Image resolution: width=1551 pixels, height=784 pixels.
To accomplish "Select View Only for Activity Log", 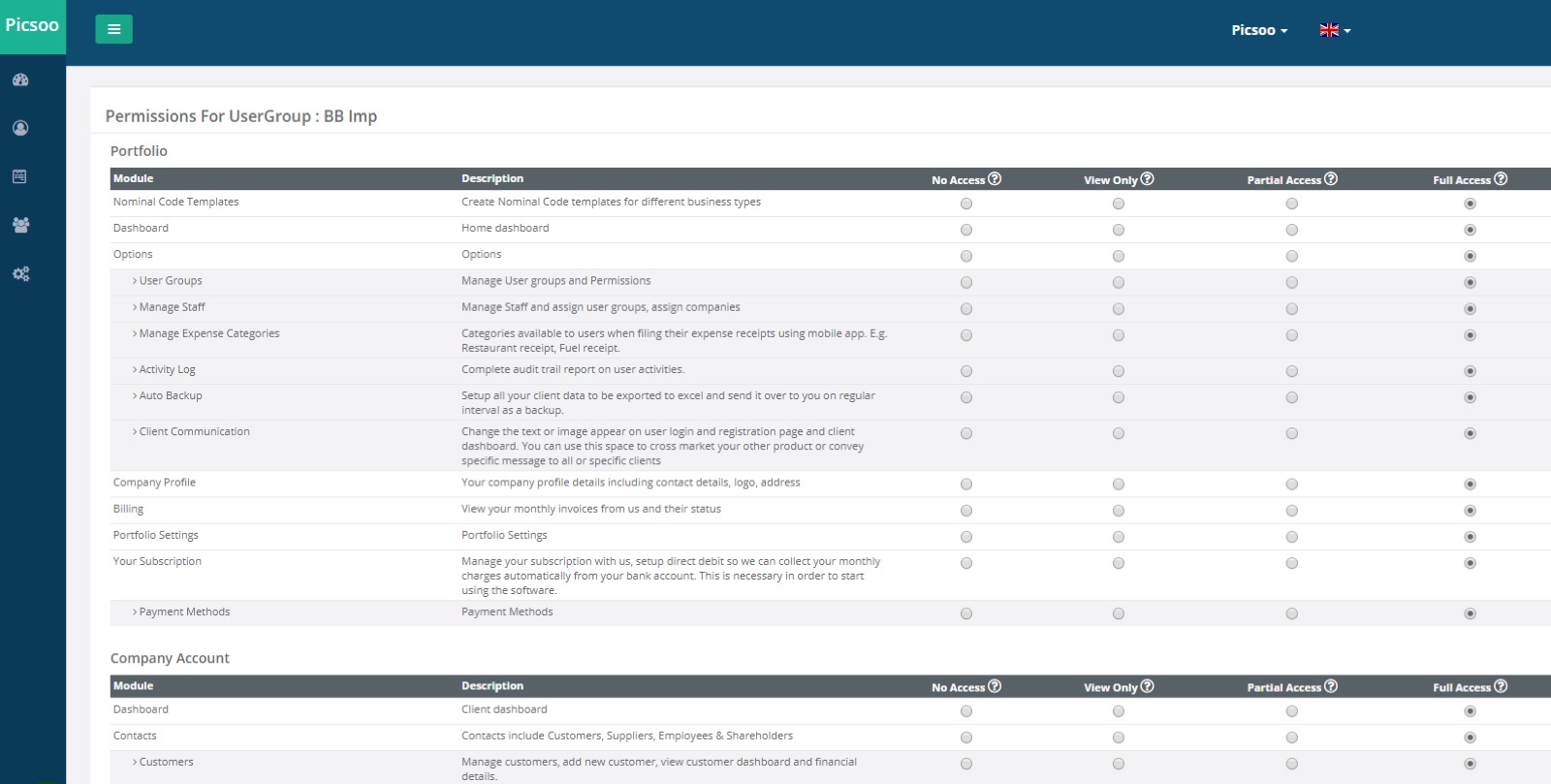I will click(1119, 371).
